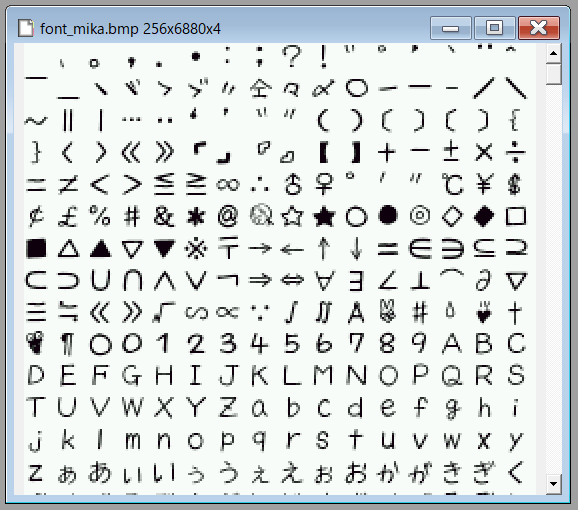The image size is (578, 510).
Task: Close the font_mika.bmp window
Action: tap(539, 28)
